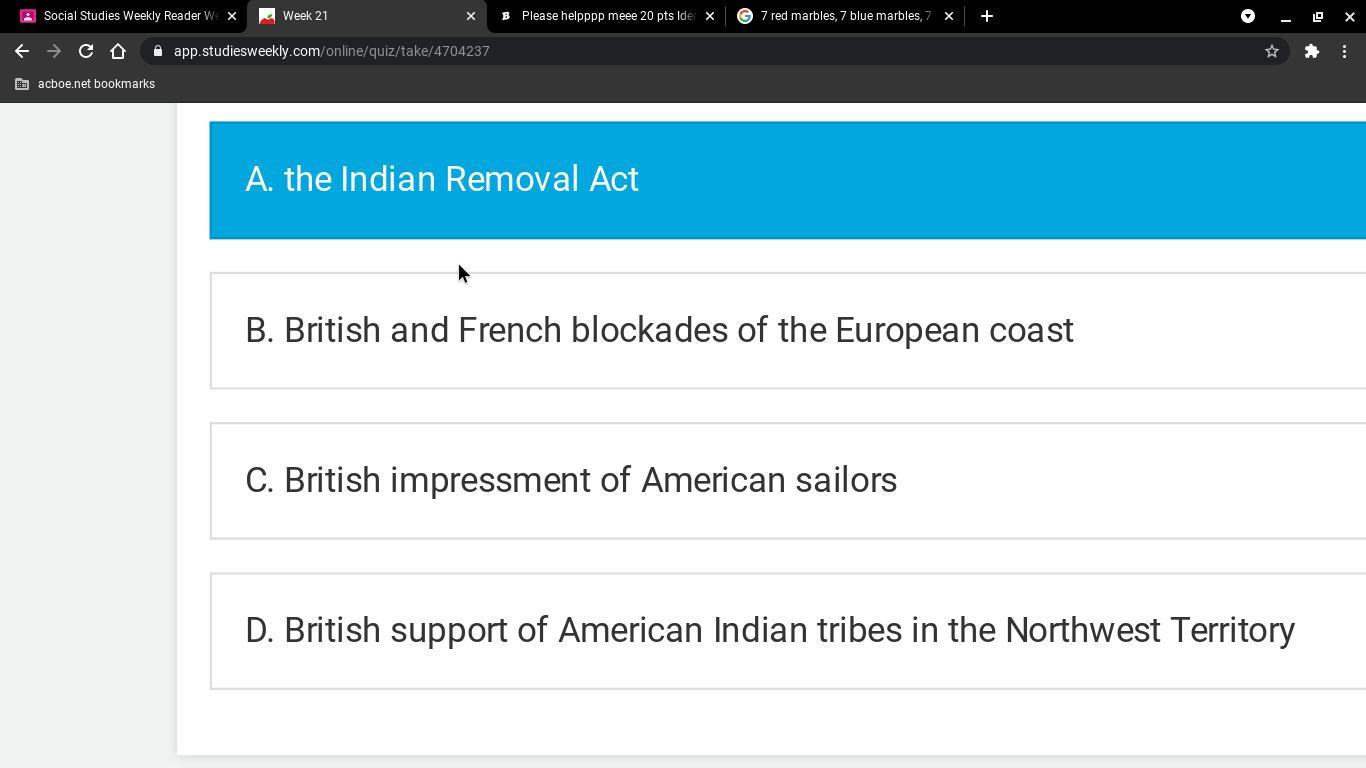Image resolution: width=1366 pixels, height=768 pixels.
Task: Select answer A the Indian Removal Act
Action: coord(787,180)
